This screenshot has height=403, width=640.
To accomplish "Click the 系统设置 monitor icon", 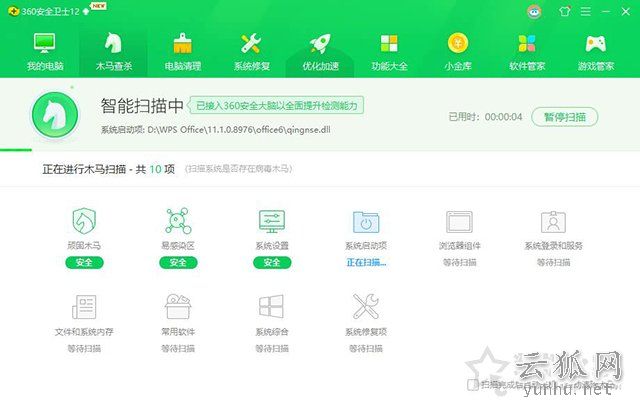I will (272, 221).
